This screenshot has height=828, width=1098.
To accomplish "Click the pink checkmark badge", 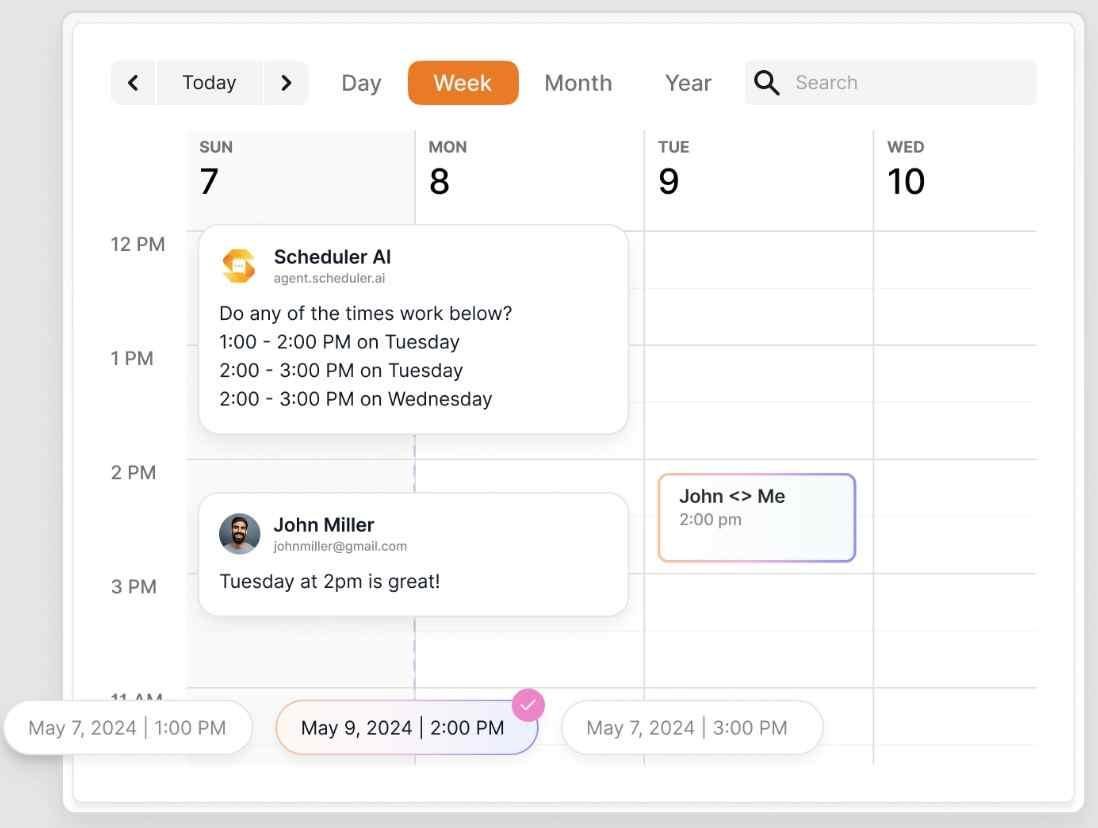I will tap(528, 705).
